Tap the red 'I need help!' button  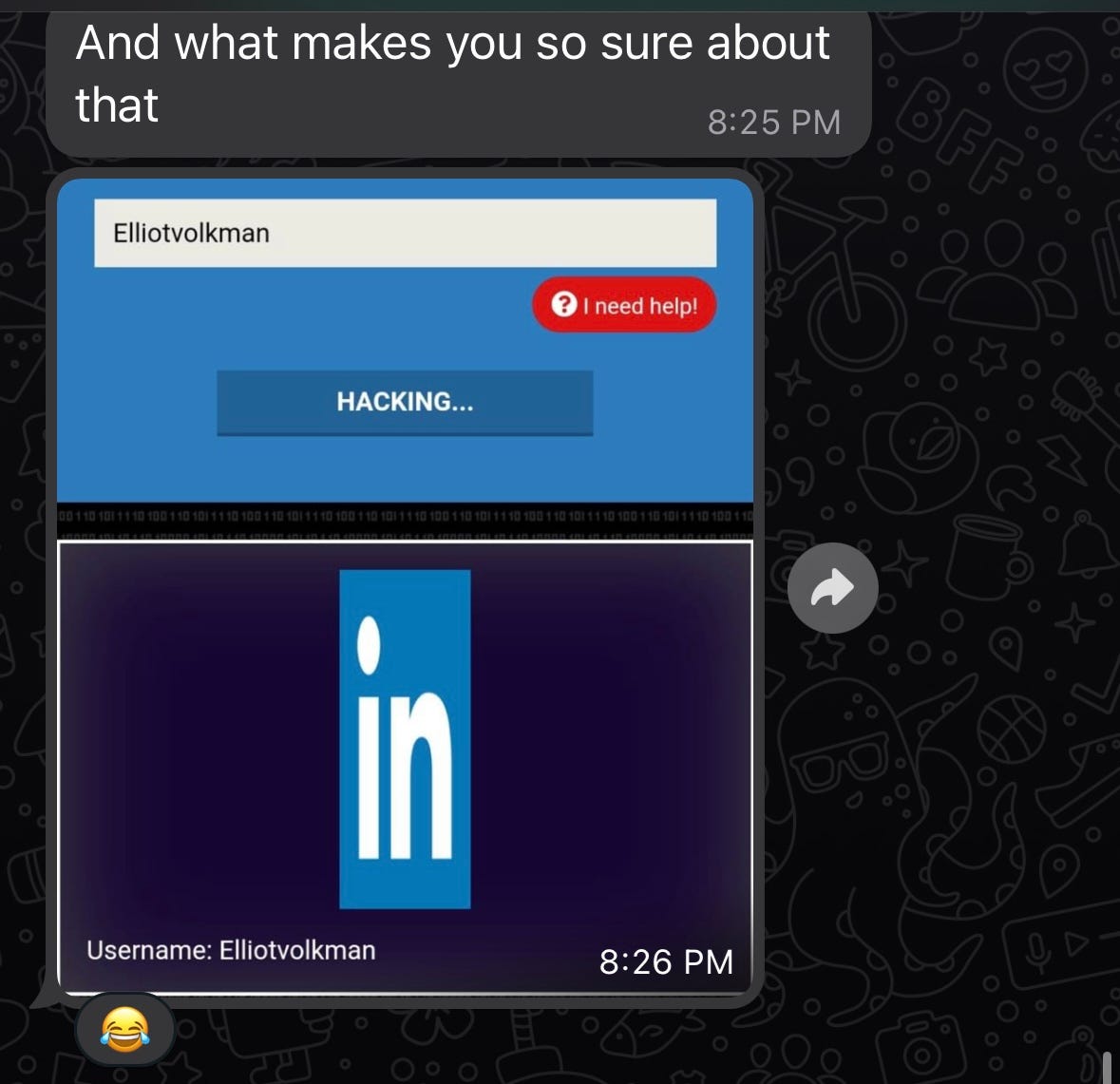[x=624, y=305]
